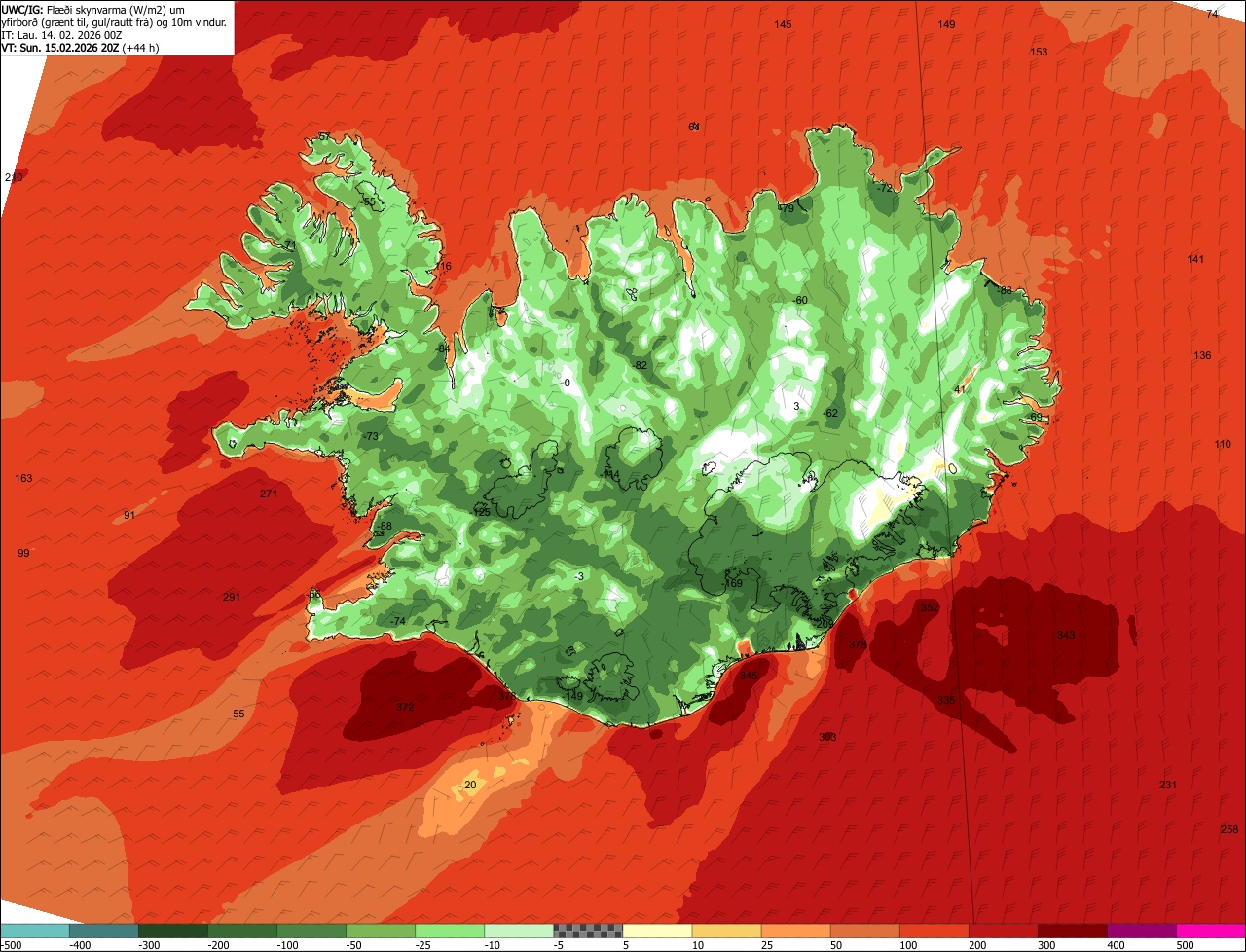Click the "145" value at the top
This screenshot has width=1246, height=952.
click(x=783, y=24)
